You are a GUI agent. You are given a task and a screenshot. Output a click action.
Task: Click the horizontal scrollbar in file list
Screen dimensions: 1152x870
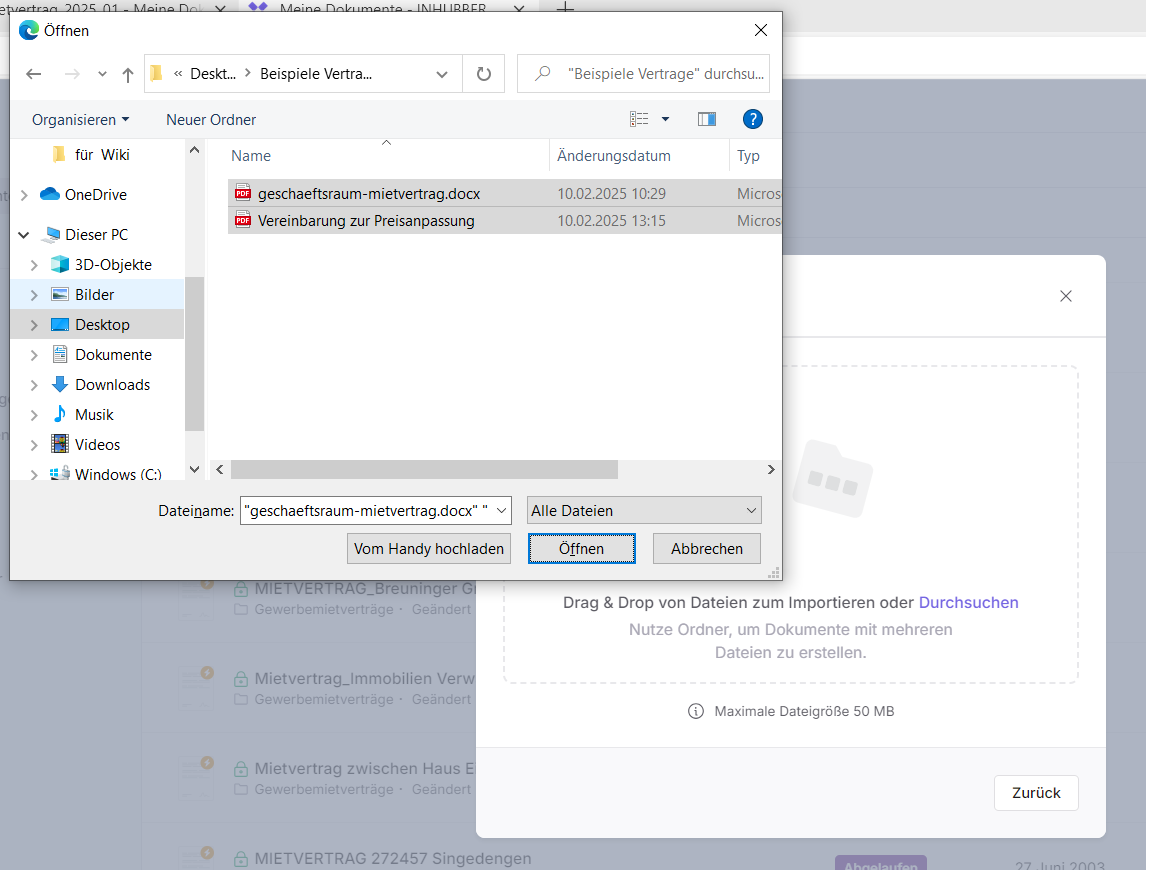coord(424,470)
